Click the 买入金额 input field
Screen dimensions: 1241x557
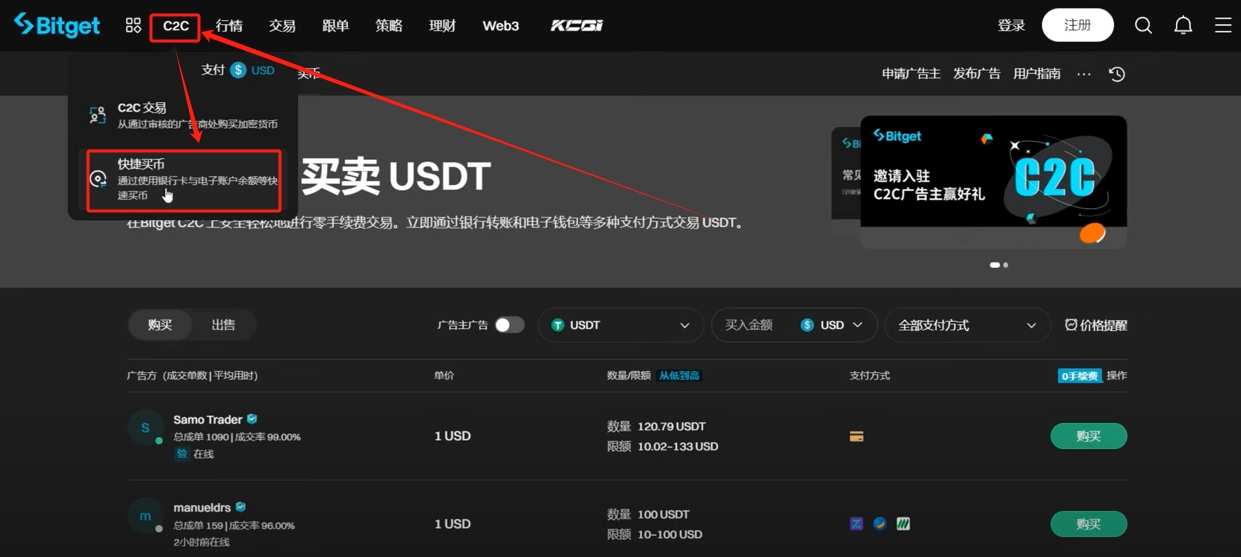pos(750,325)
